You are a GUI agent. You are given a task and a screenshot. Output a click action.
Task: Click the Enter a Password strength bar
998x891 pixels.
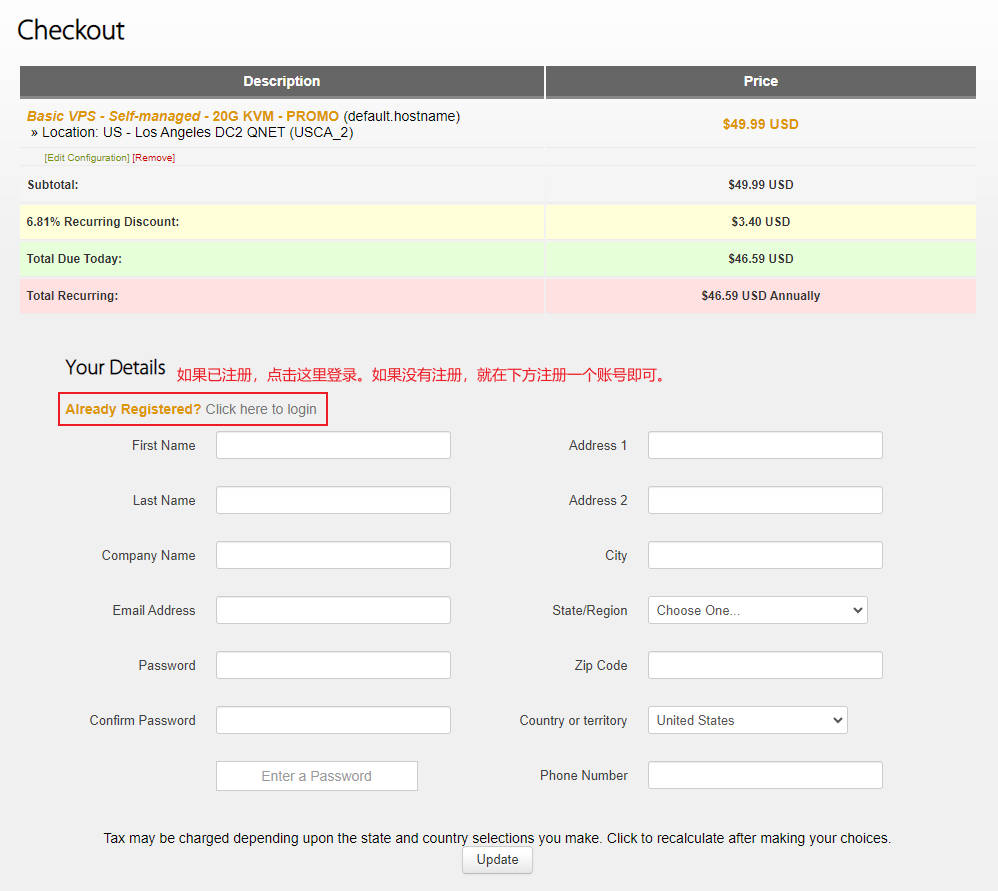pyautogui.click(x=316, y=776)
